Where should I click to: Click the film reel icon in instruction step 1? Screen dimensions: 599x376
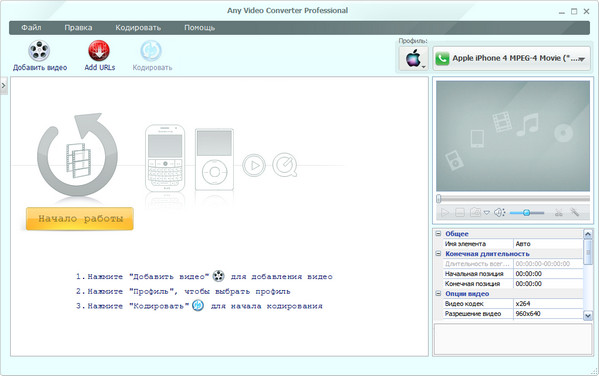219,276
